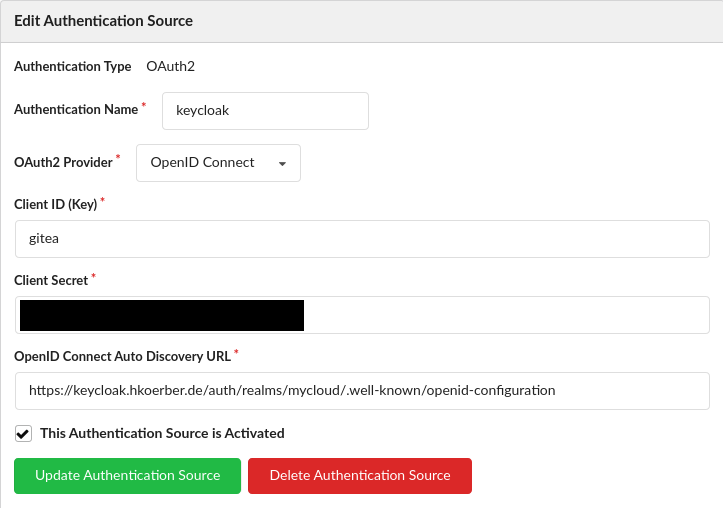
Task: Open the OAuth2 Provider dropdown
Action: point(218,163)
